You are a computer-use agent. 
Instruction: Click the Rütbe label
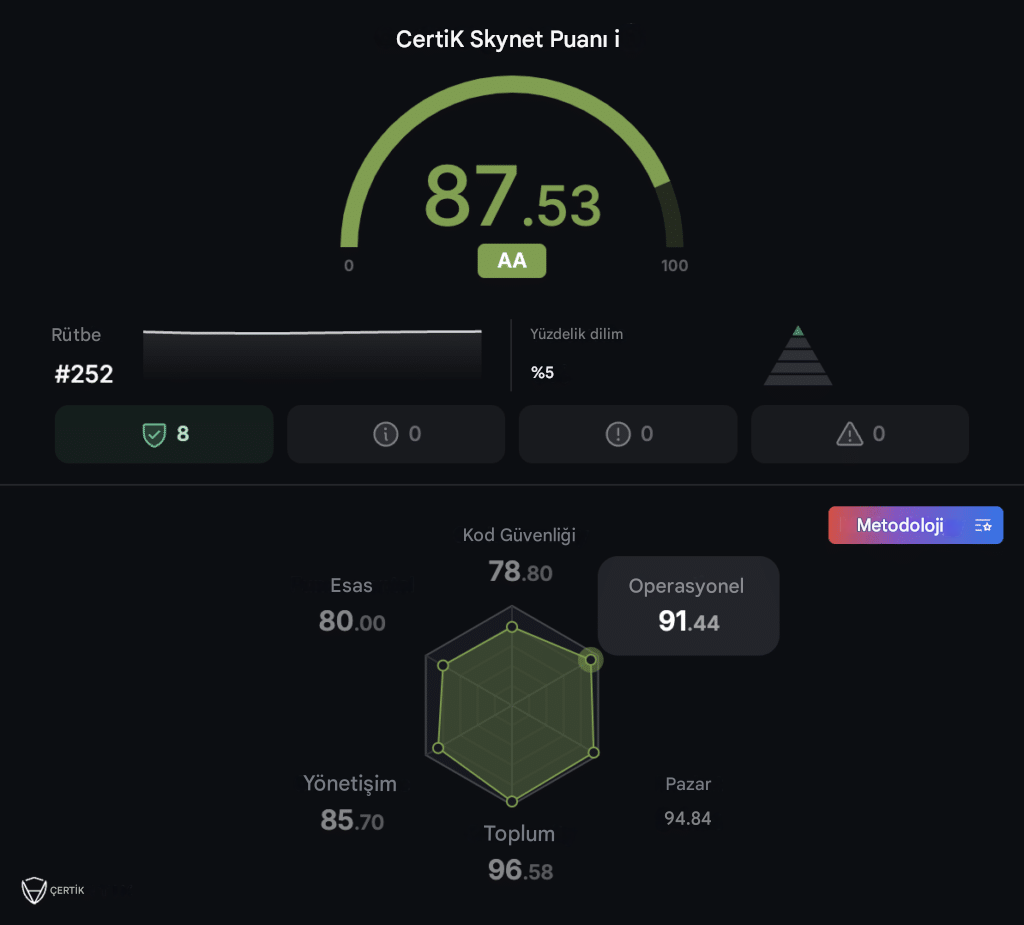[x=76, y=335]
